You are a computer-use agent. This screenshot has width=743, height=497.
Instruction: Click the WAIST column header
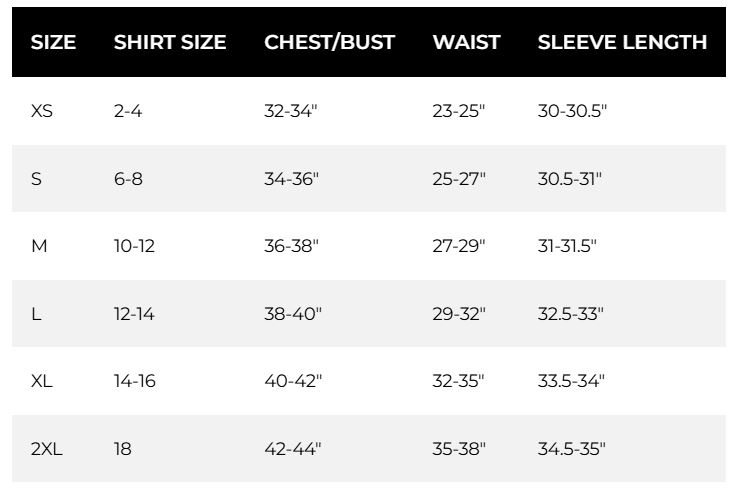coord(466,42)
